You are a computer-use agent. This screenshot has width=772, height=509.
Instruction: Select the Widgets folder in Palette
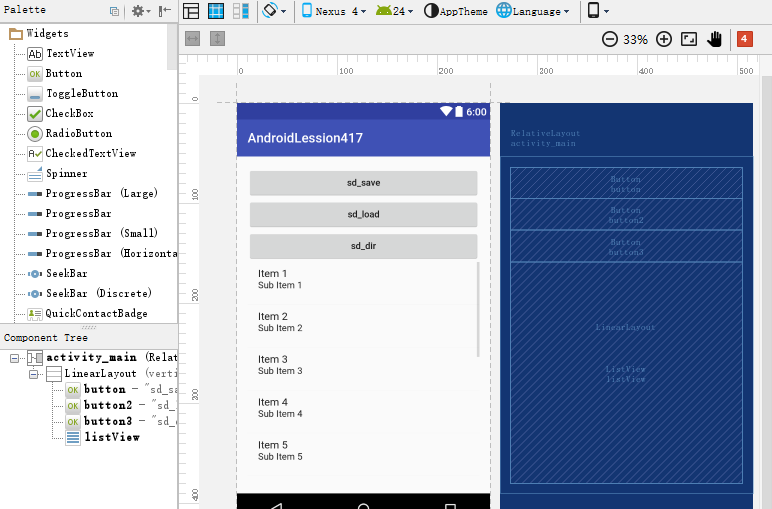pyautogui.click(x=39, y=33)
